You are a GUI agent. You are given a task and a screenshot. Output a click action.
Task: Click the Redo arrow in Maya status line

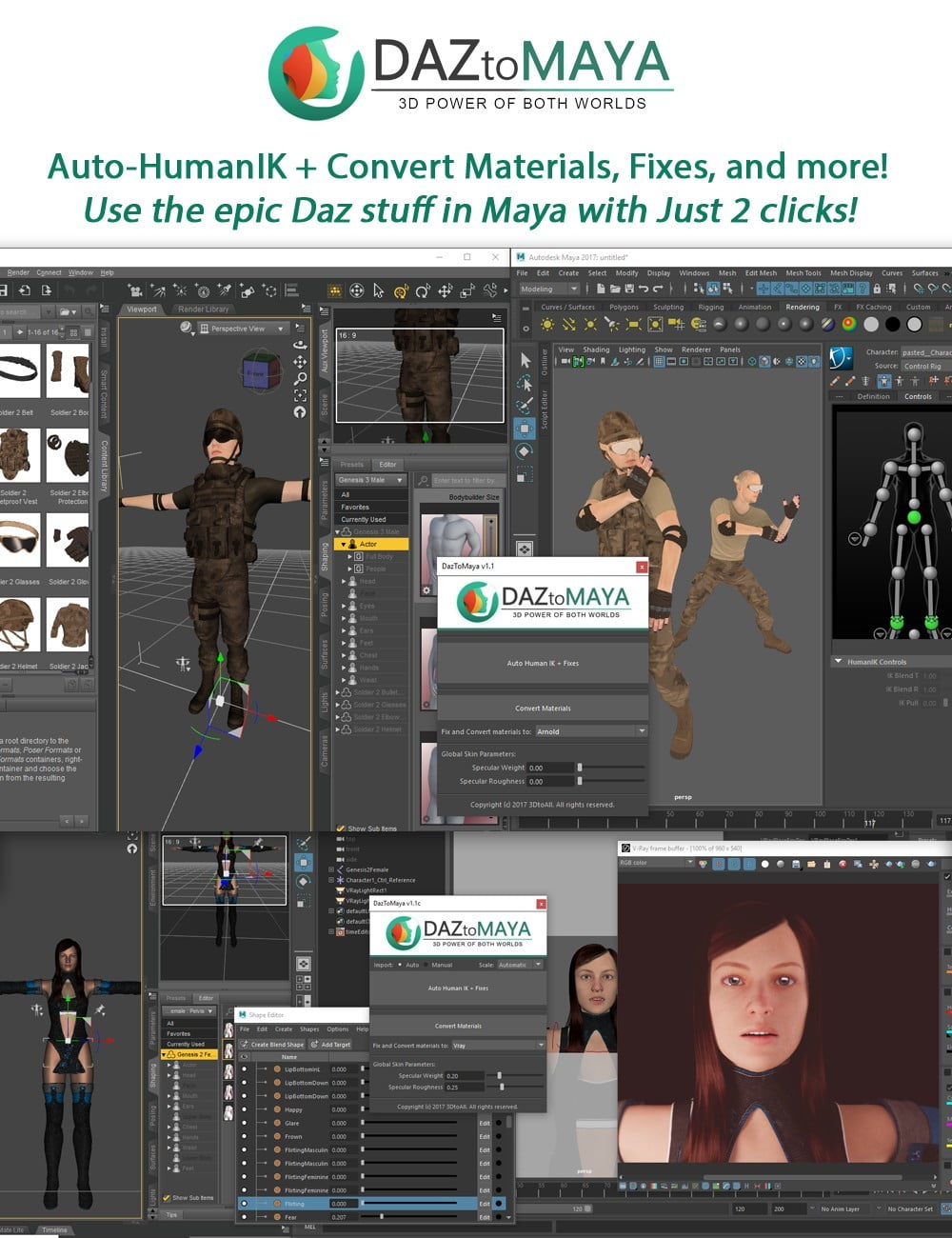[658, 289]
